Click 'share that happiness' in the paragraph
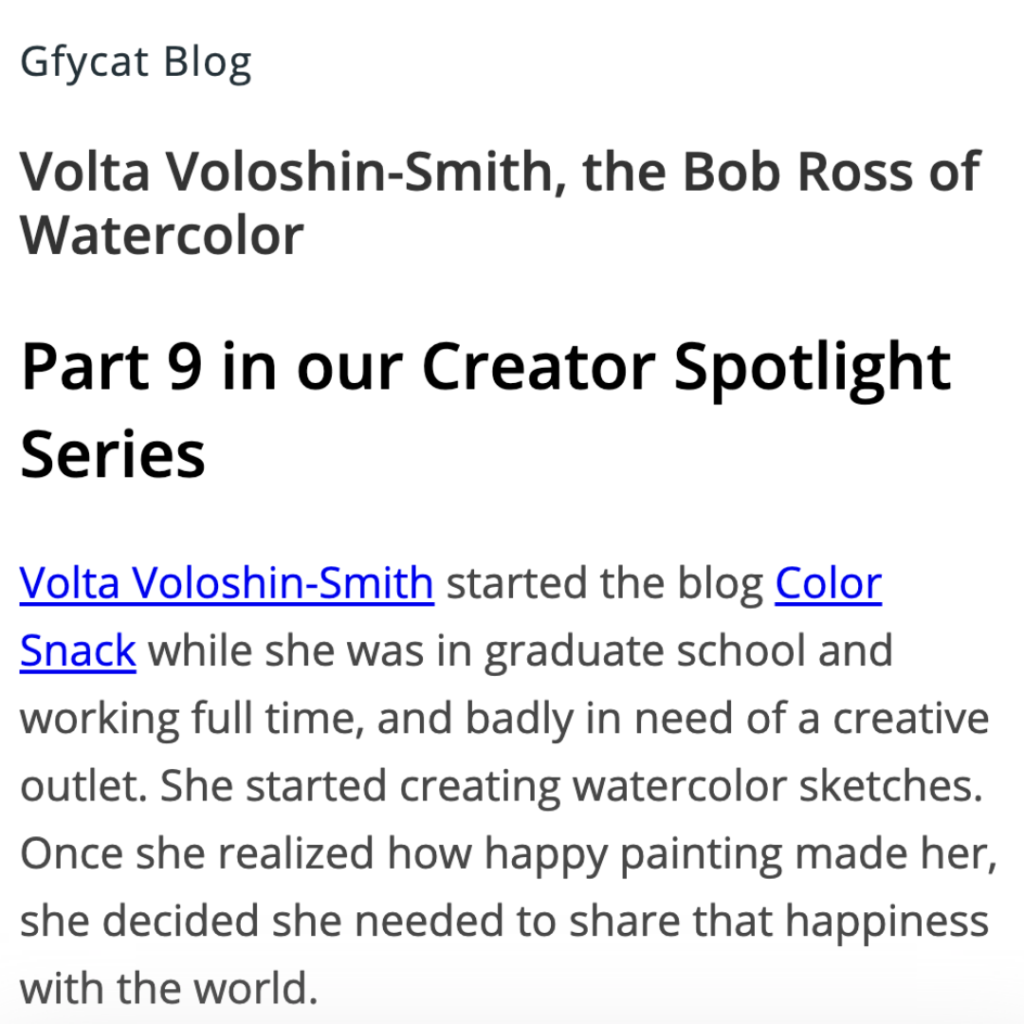 click(779, 921)
